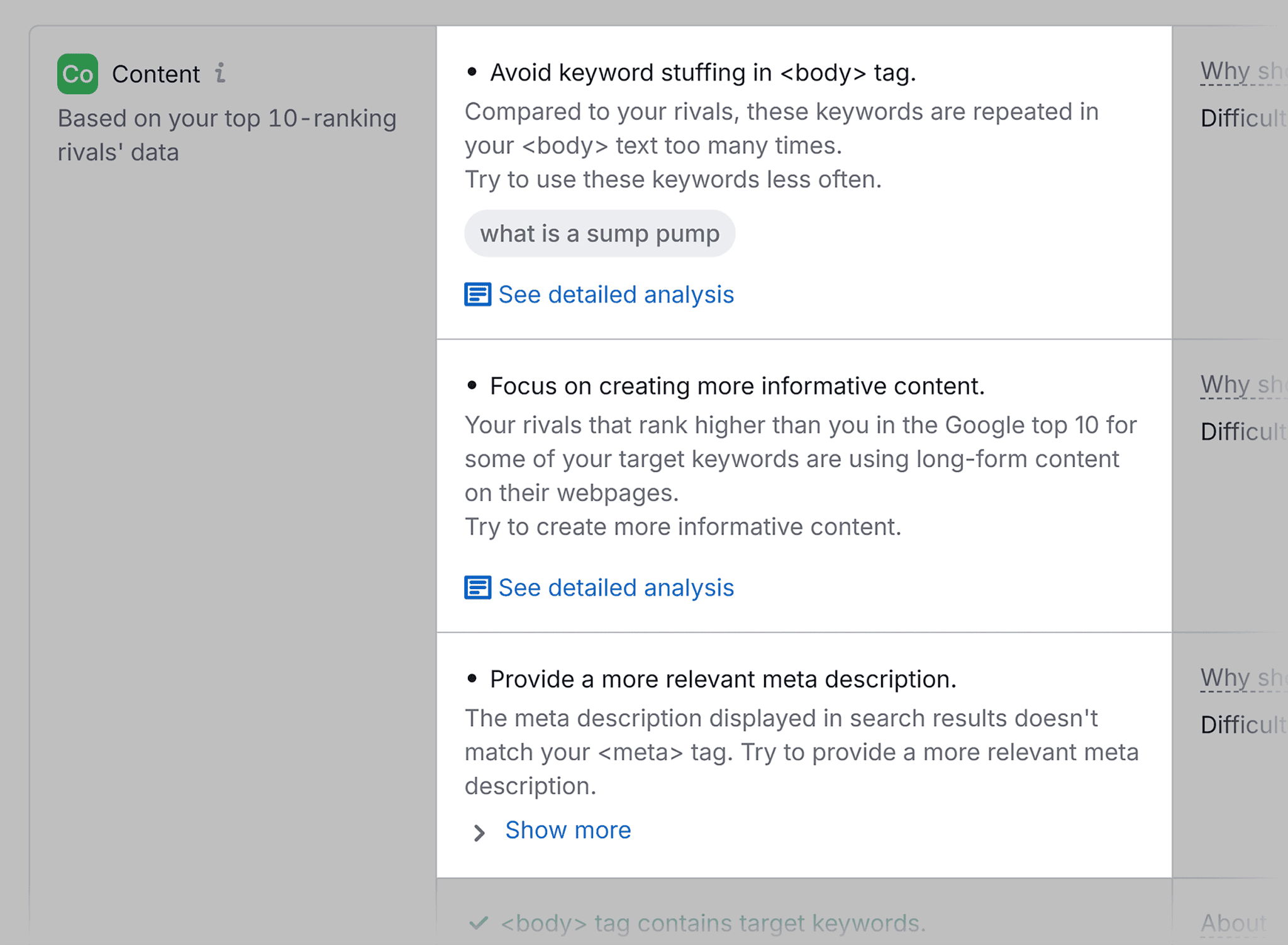This screenshot has height=945, width=1288.
Task: Open See detailed analysis for keyword stuffing
Action: pyautogui.click(x=616, y=294)
